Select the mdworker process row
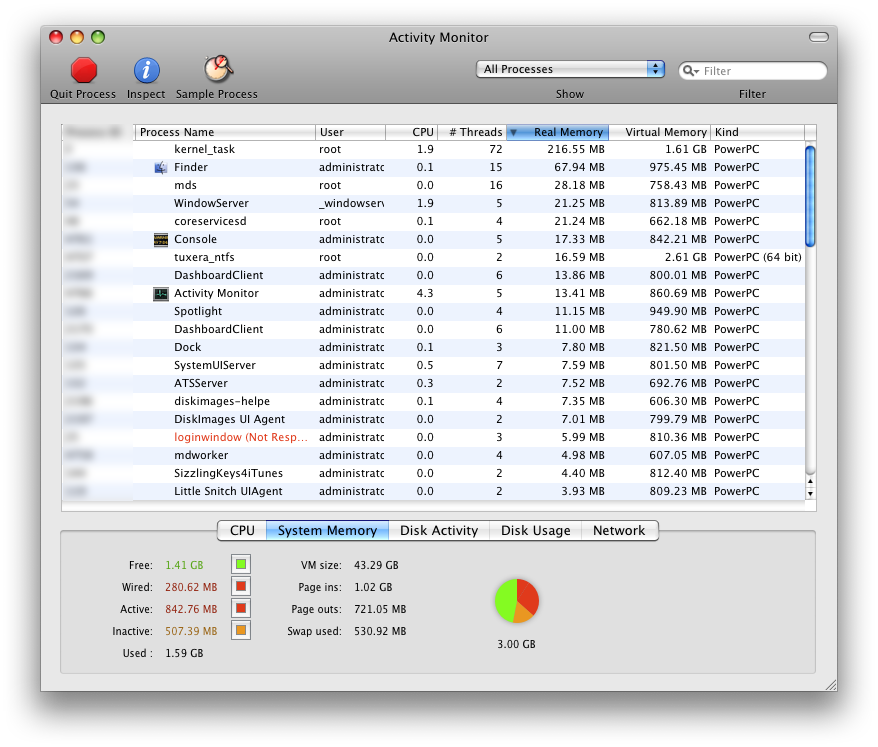 tap(434, 455)
